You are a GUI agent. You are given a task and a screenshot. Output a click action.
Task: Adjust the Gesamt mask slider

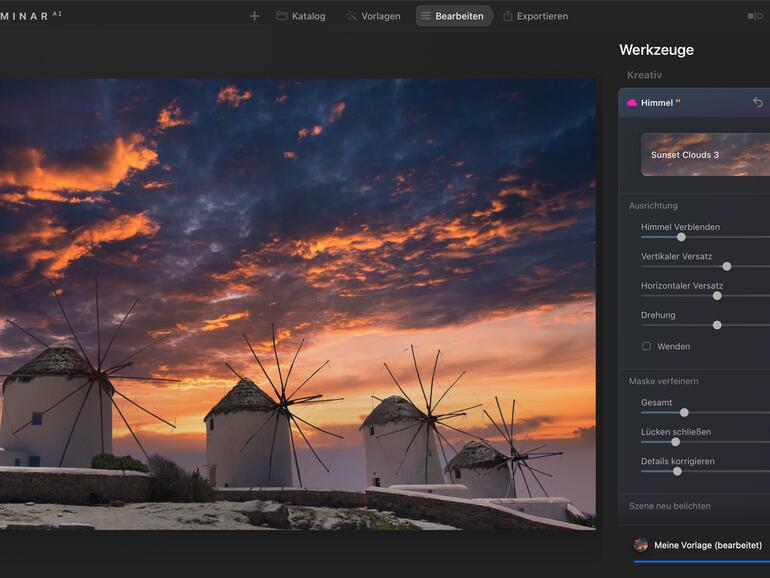[x=684, y=413]
